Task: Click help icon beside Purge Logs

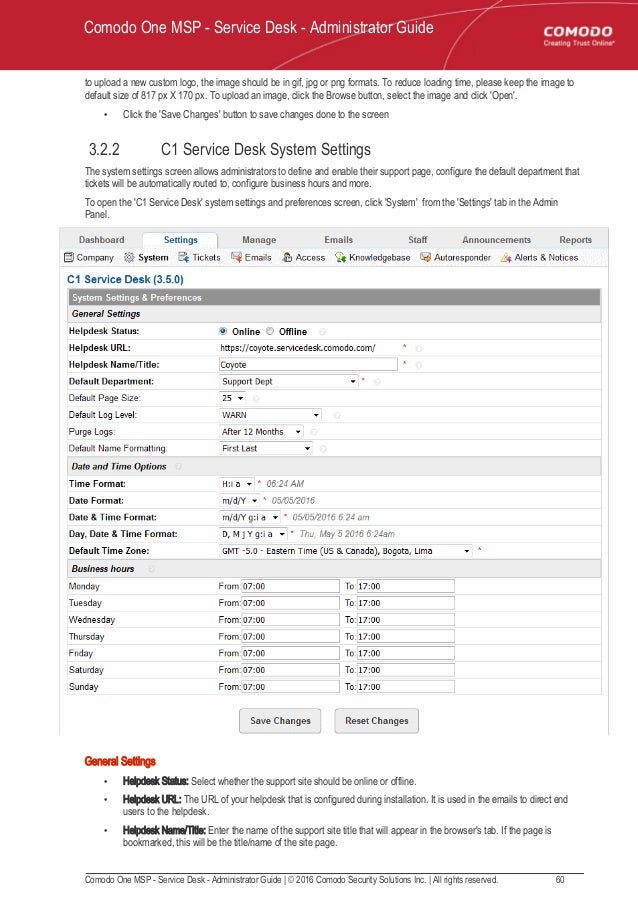Action: (314, 432)
